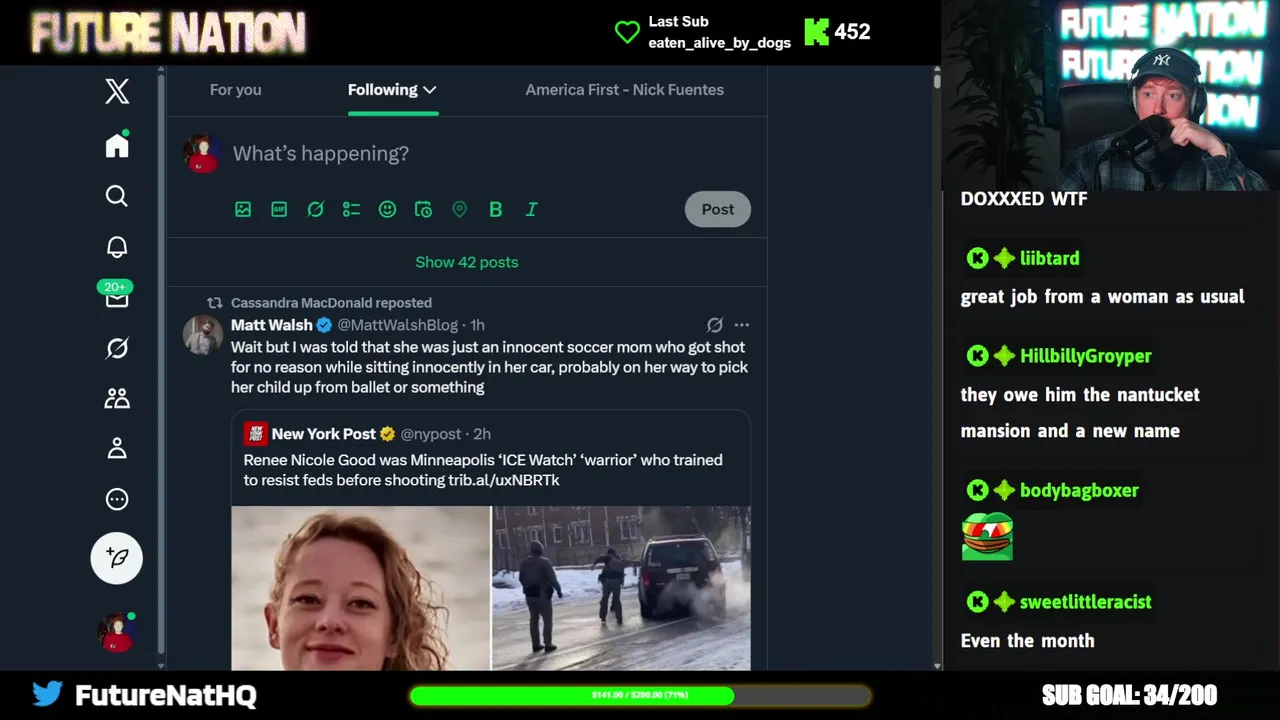Viewport: 1280px width, 720px height.
Task: Select the Following tab
Action: [382, 90]
